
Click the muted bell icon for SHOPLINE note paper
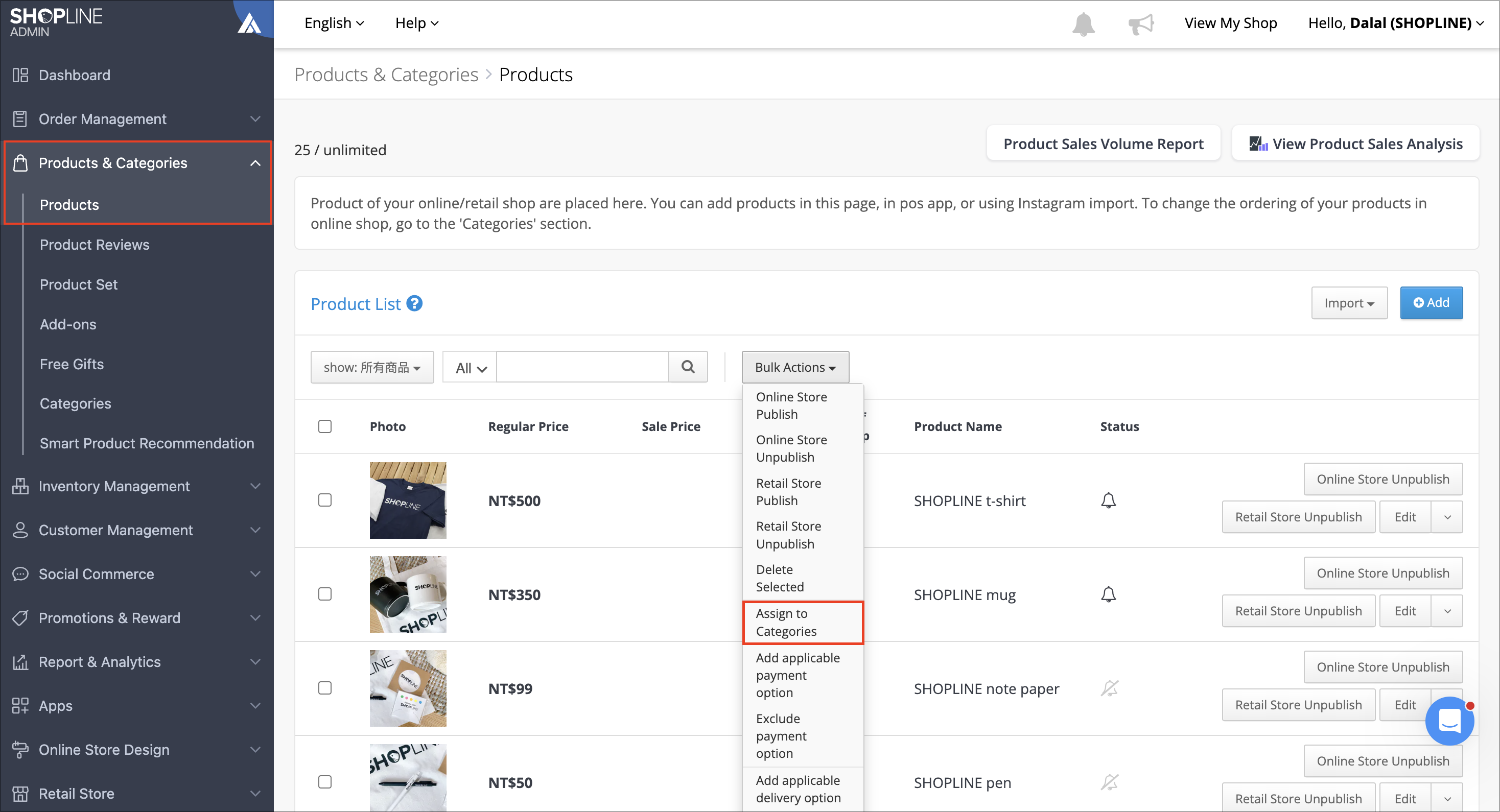pyautogui.click(x=1109, y=688)
